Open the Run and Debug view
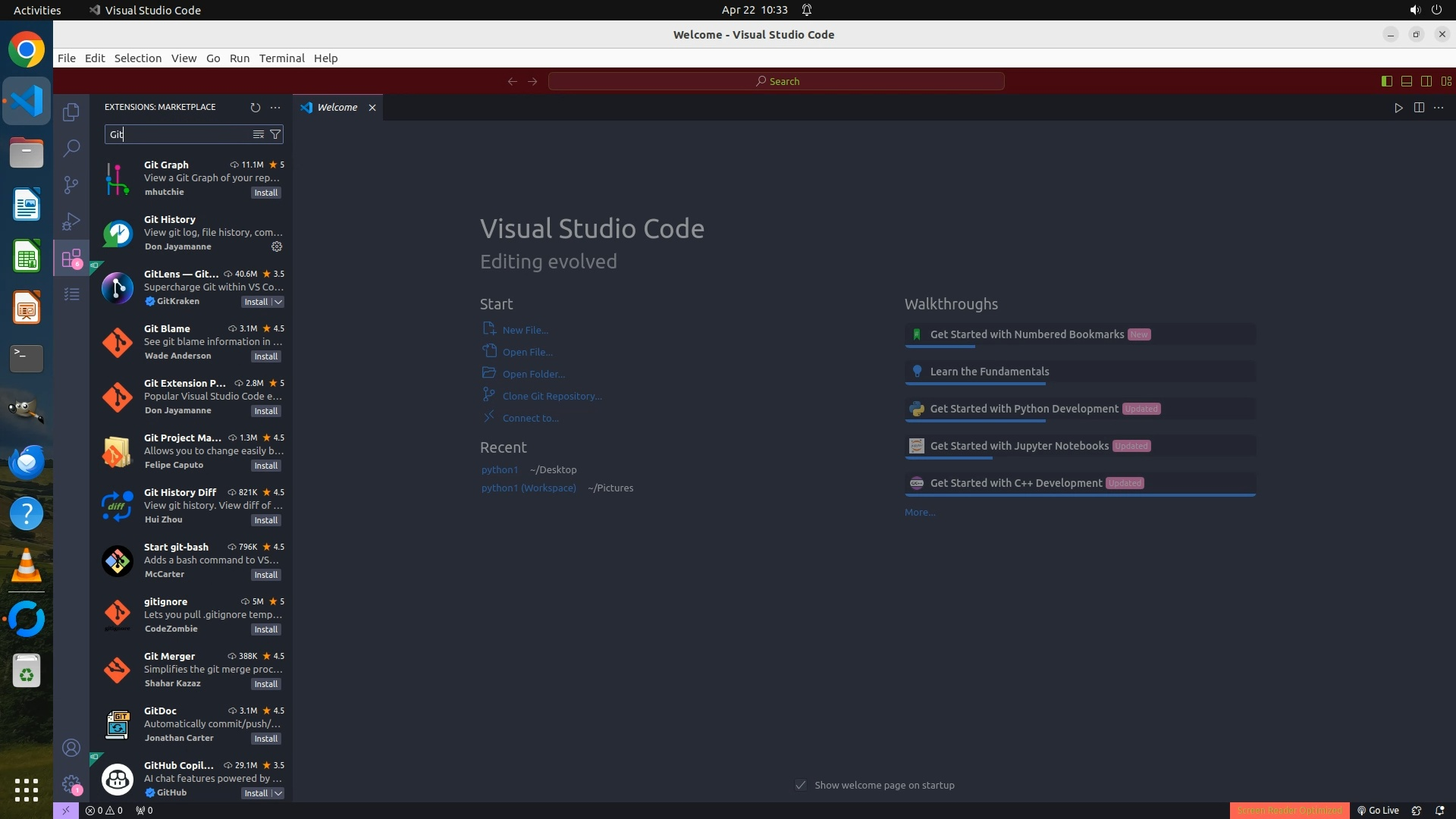This screenshot has width=1456, height=819. point(71,221)
